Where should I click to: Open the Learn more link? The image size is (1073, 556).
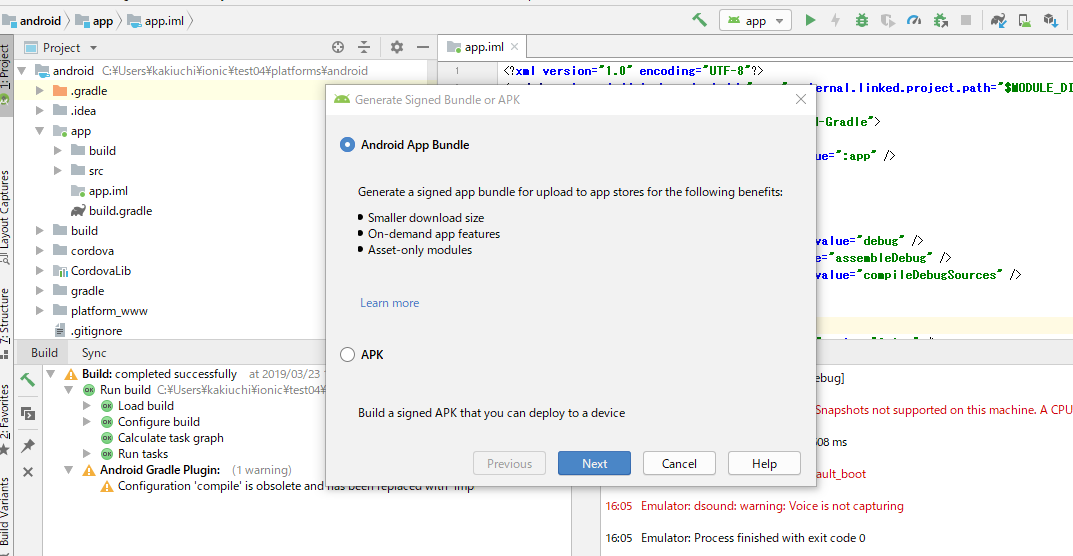389,303
